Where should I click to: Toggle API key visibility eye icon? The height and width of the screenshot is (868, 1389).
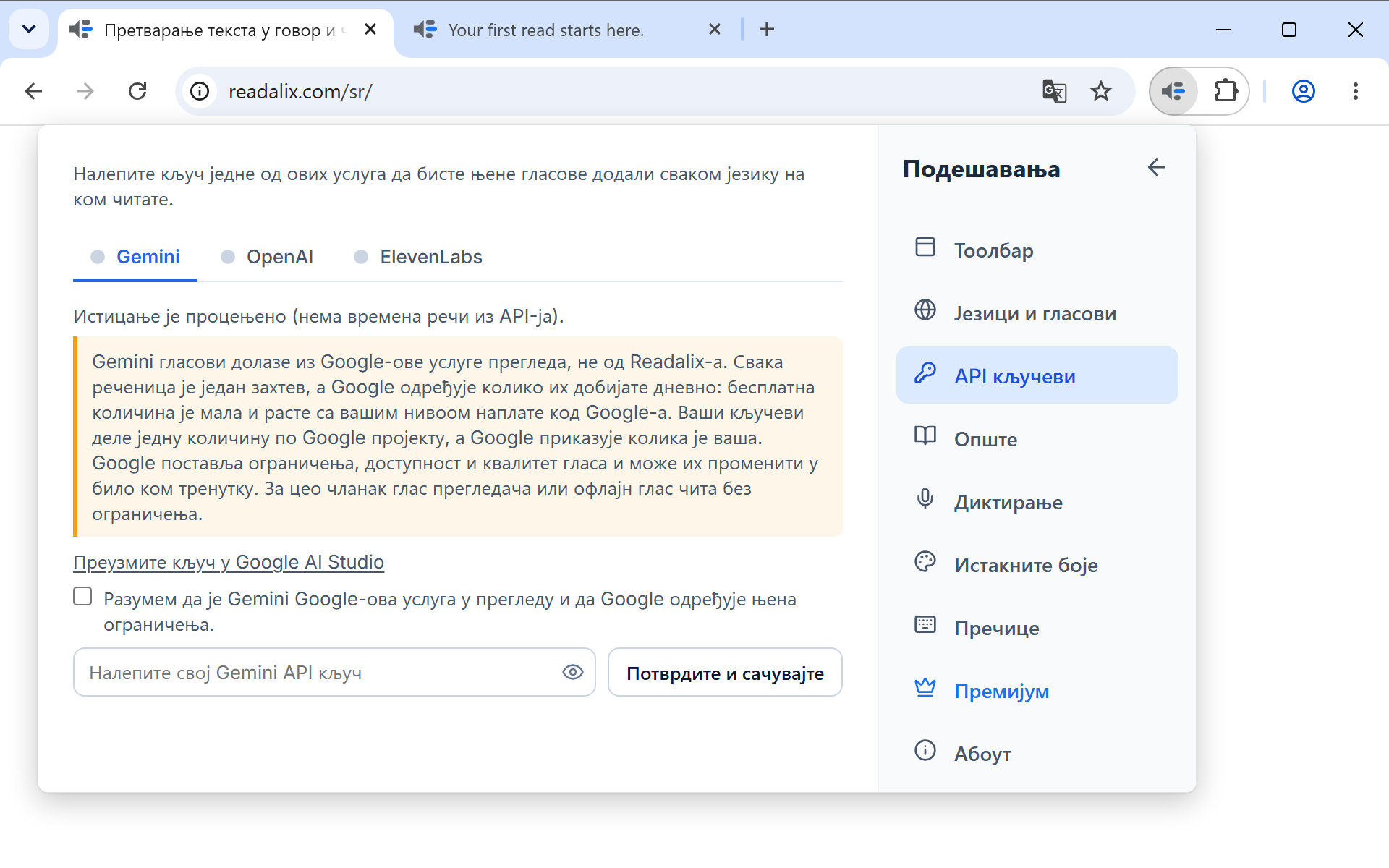(572, 672)
